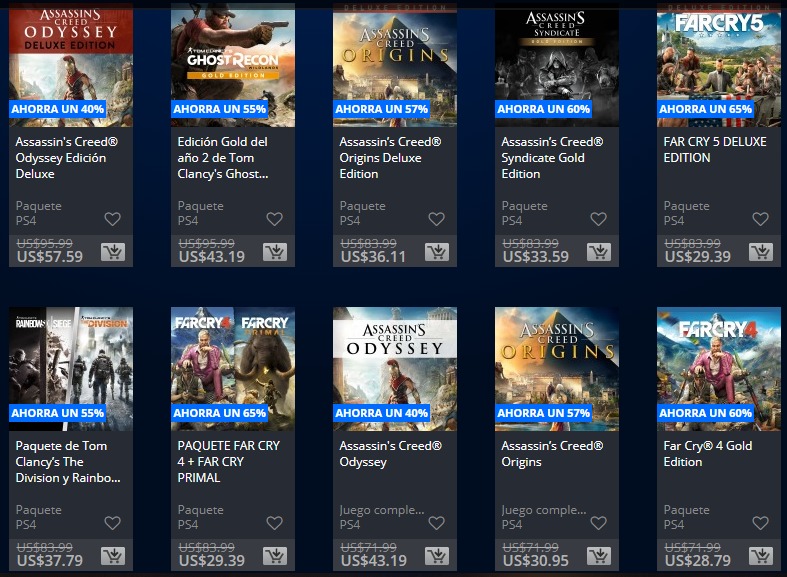Toggle wishlist heart on Assassin's Creed Origins standard
The width and height of the screenshot is (787, 577).
(598, 523)
